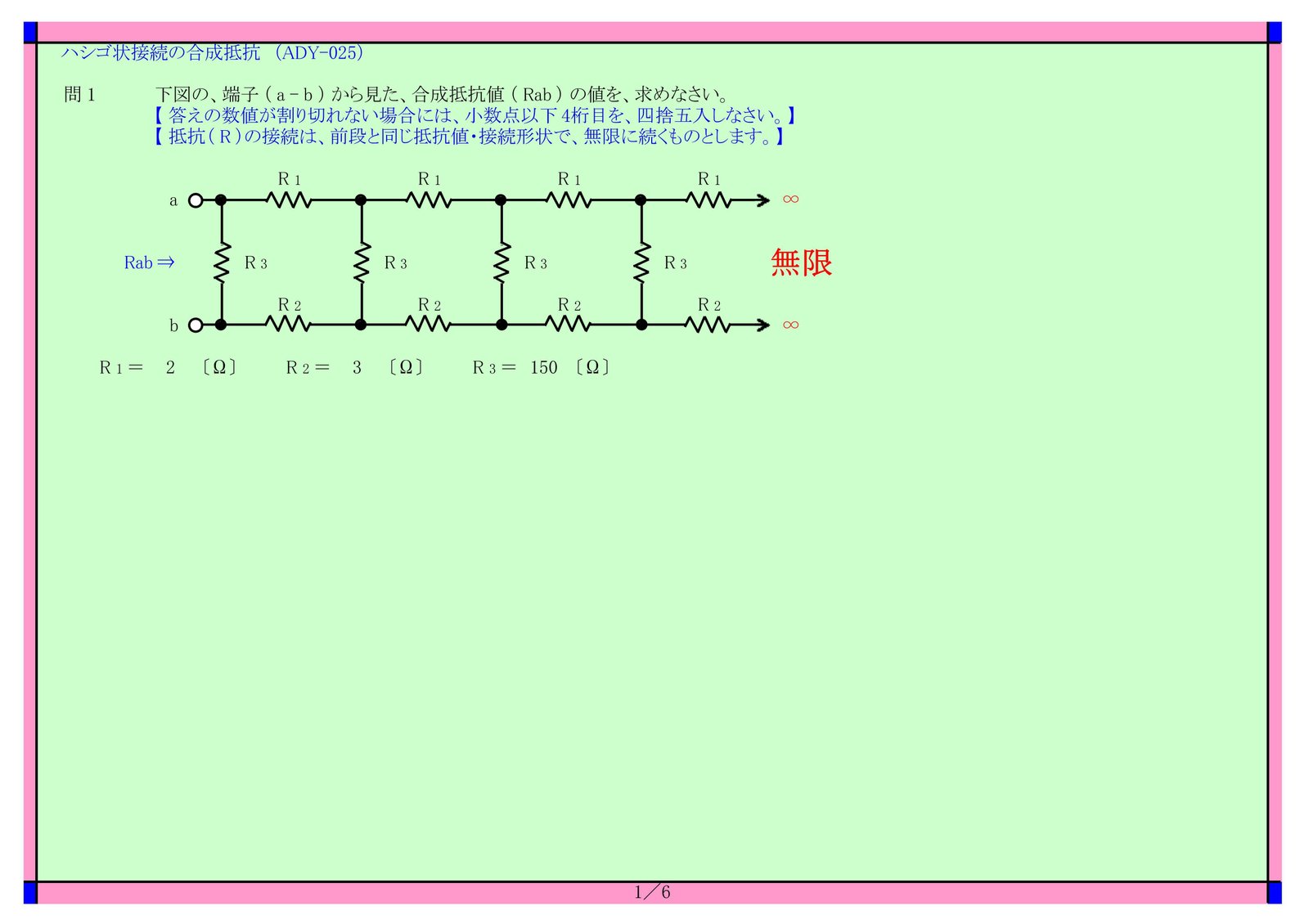Click the 'R 2 = 3 〔Ω〕' value

click(355, 368)
